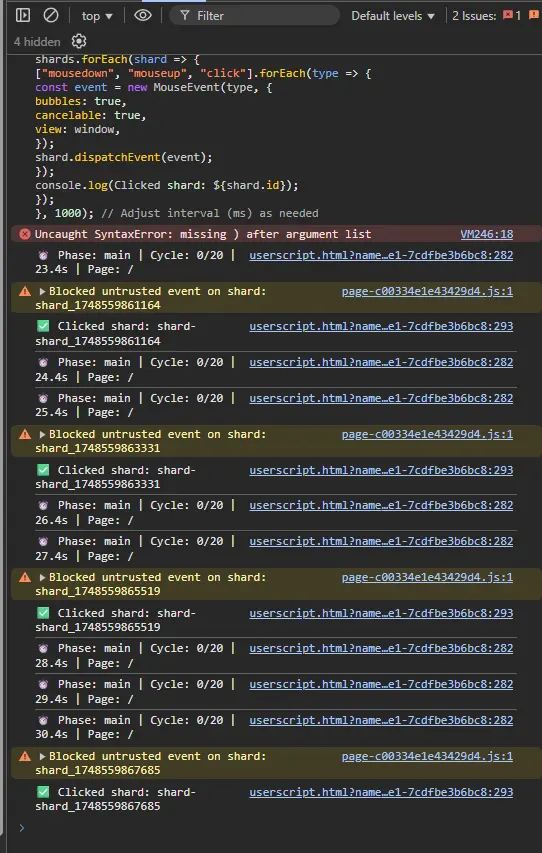Open userscript link for the 24.4s phase log
The width and height of the screenshot is (542, 853).
pyautogui.click(x=381, y=362)
